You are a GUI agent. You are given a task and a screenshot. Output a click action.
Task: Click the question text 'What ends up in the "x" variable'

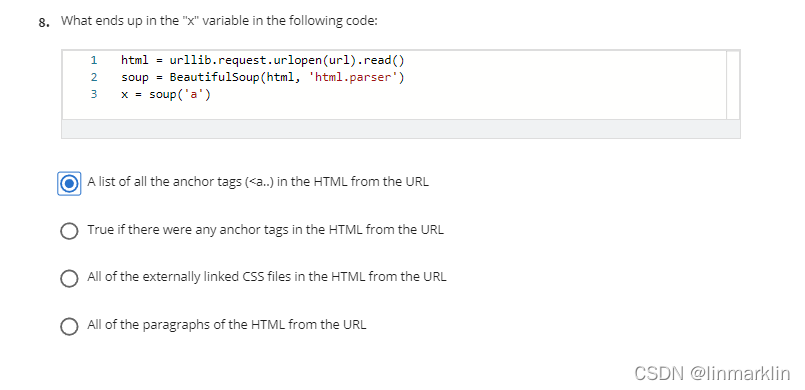point(219,21)
